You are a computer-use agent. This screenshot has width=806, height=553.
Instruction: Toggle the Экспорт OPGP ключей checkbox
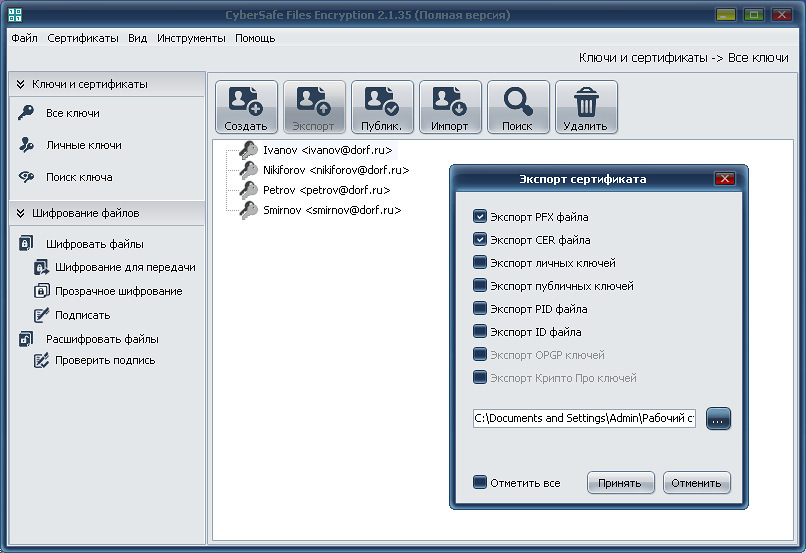pyautogui.click(x=480, y=355)
